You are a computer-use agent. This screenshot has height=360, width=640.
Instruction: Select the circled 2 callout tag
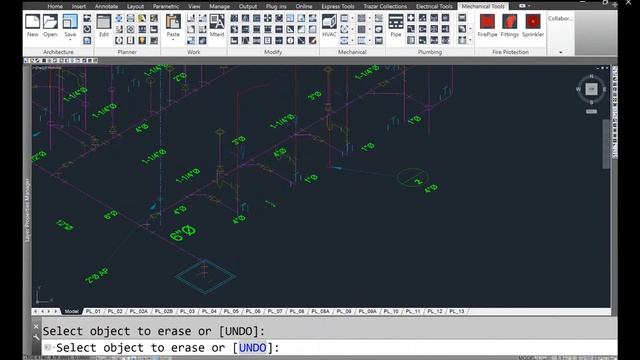tap(412, 178)
